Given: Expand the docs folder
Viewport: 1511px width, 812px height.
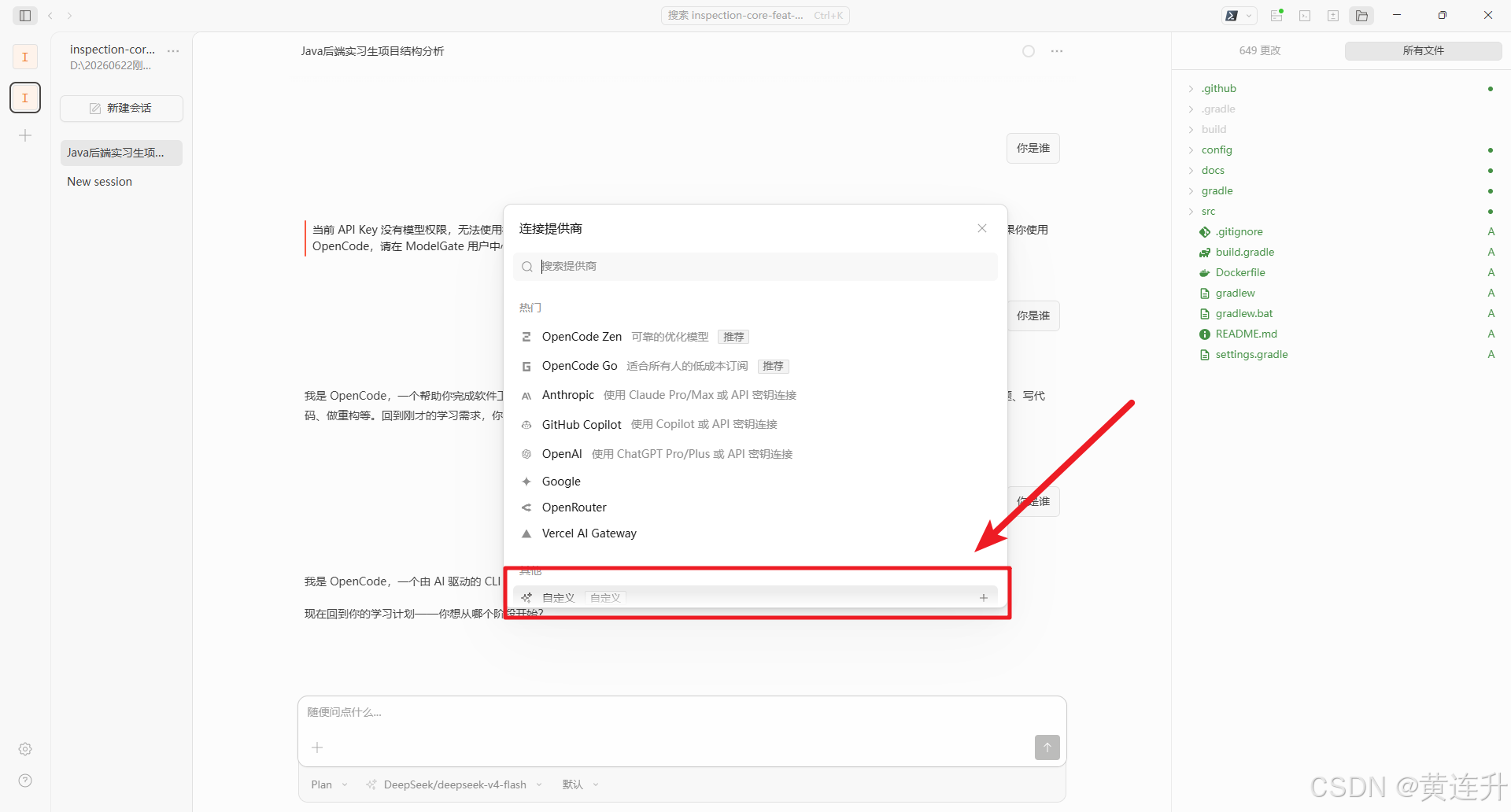Looking at the screenshot, I should [1213, 170].
